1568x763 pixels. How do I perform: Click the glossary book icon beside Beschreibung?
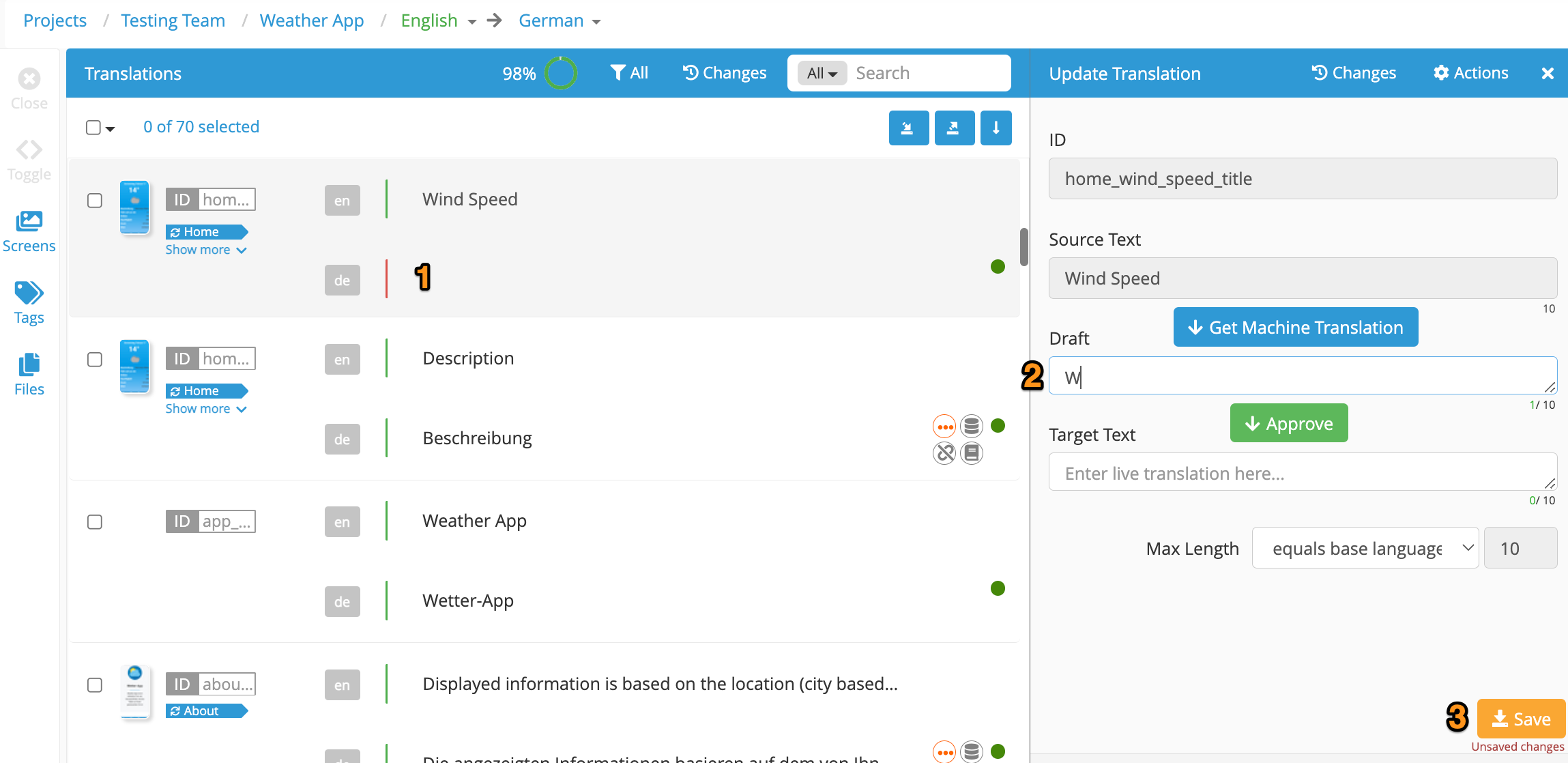[x=972, y=452]
